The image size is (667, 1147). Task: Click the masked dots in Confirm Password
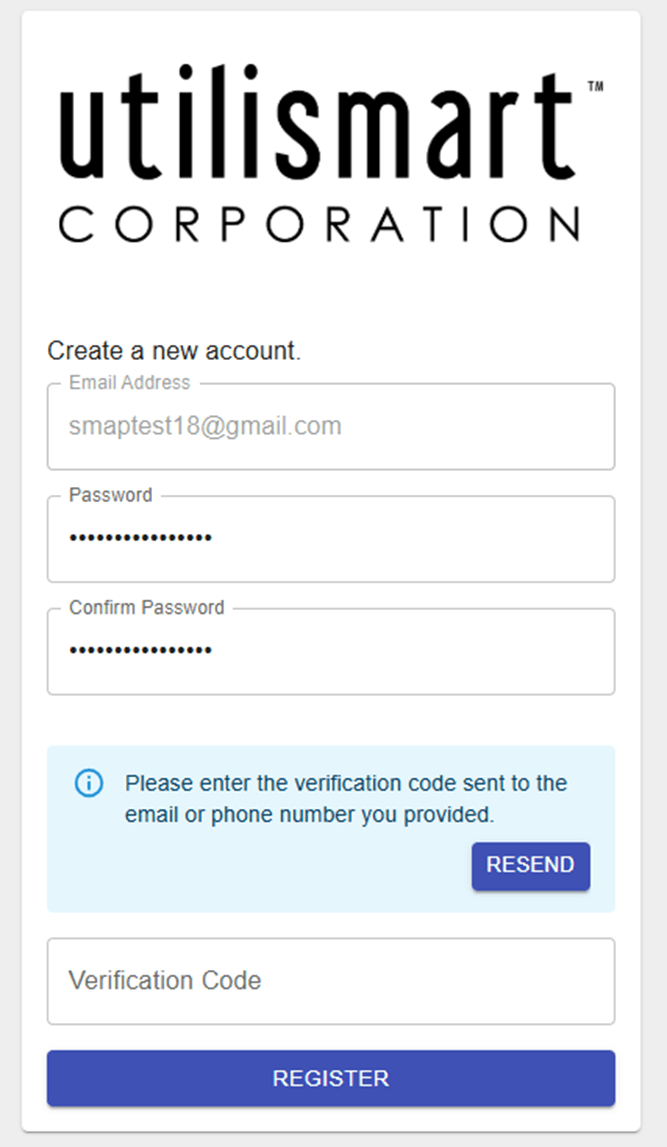140,651
